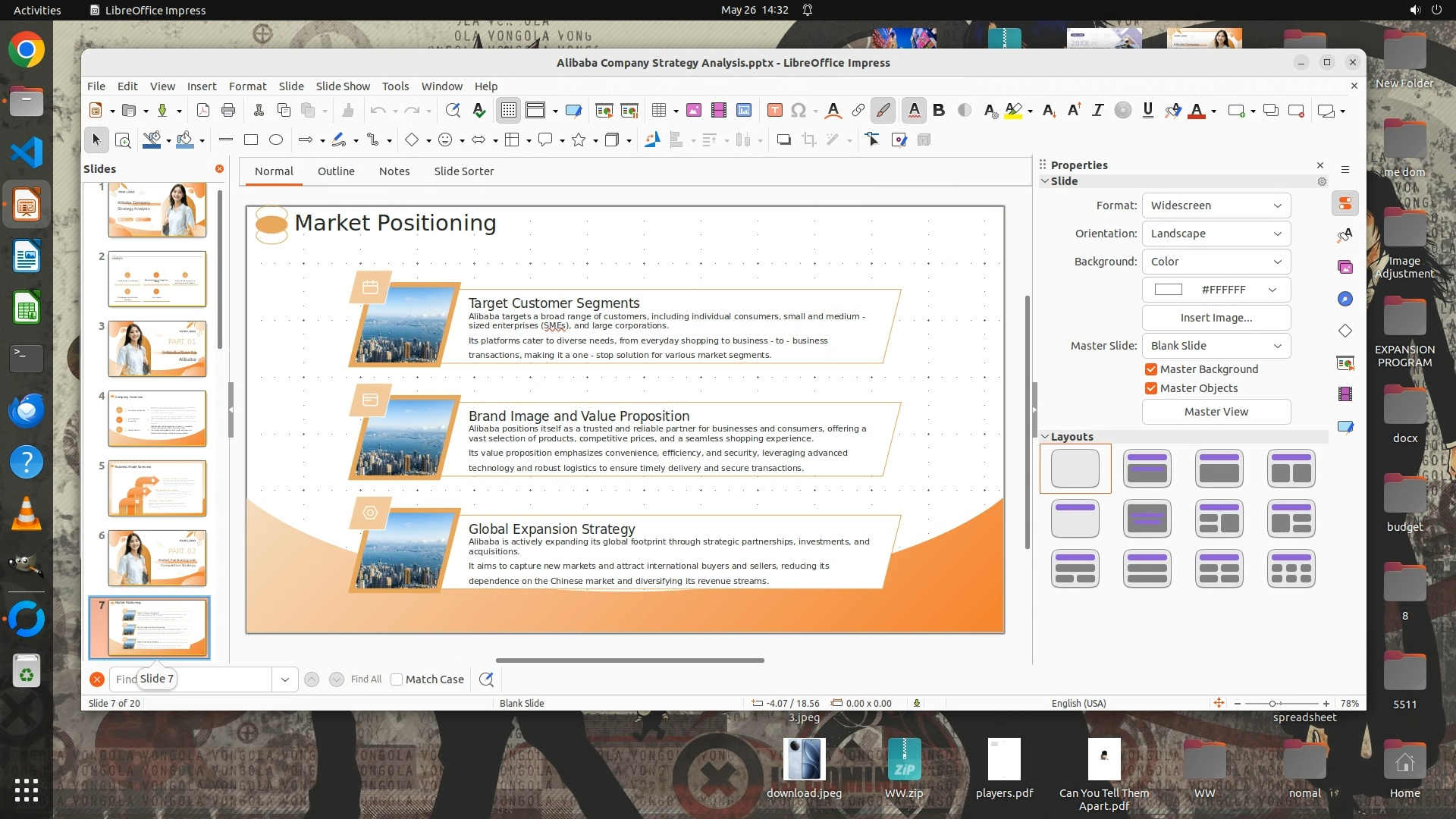Click the Insert Table icon in toolbar
1456x819 pixels.
pos(658,111)
